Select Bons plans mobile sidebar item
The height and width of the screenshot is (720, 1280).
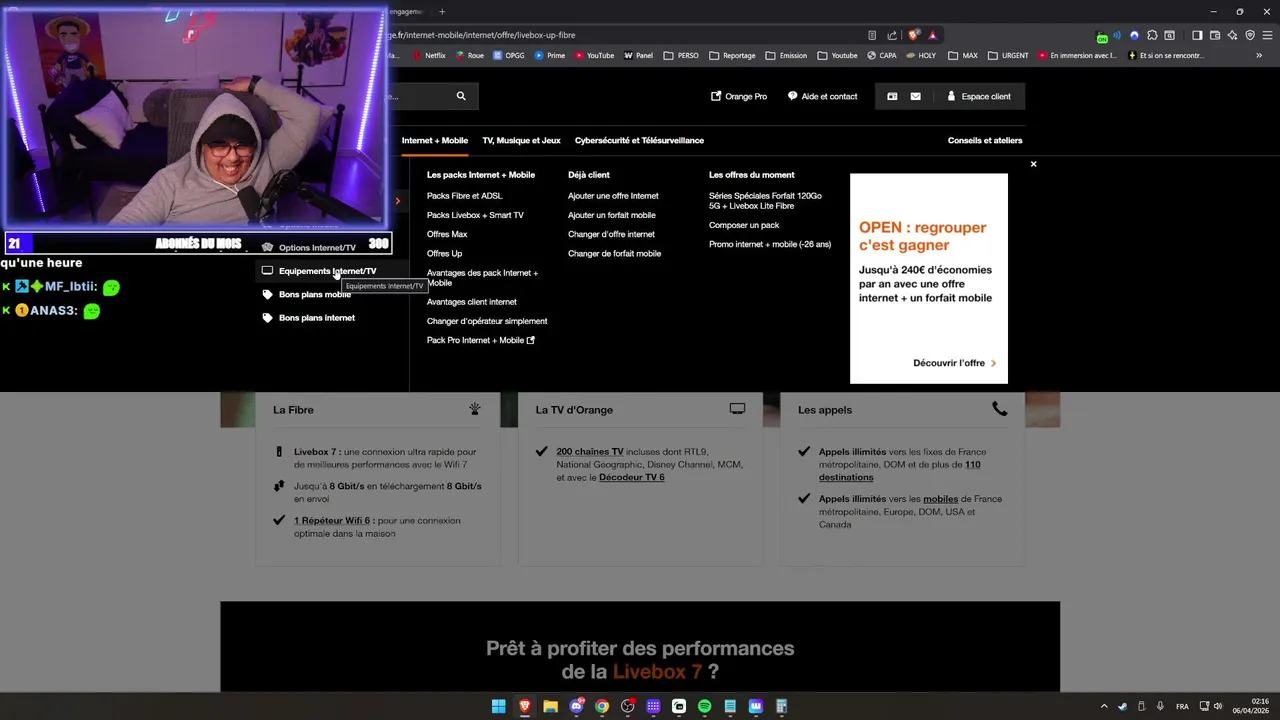point(314,294)
